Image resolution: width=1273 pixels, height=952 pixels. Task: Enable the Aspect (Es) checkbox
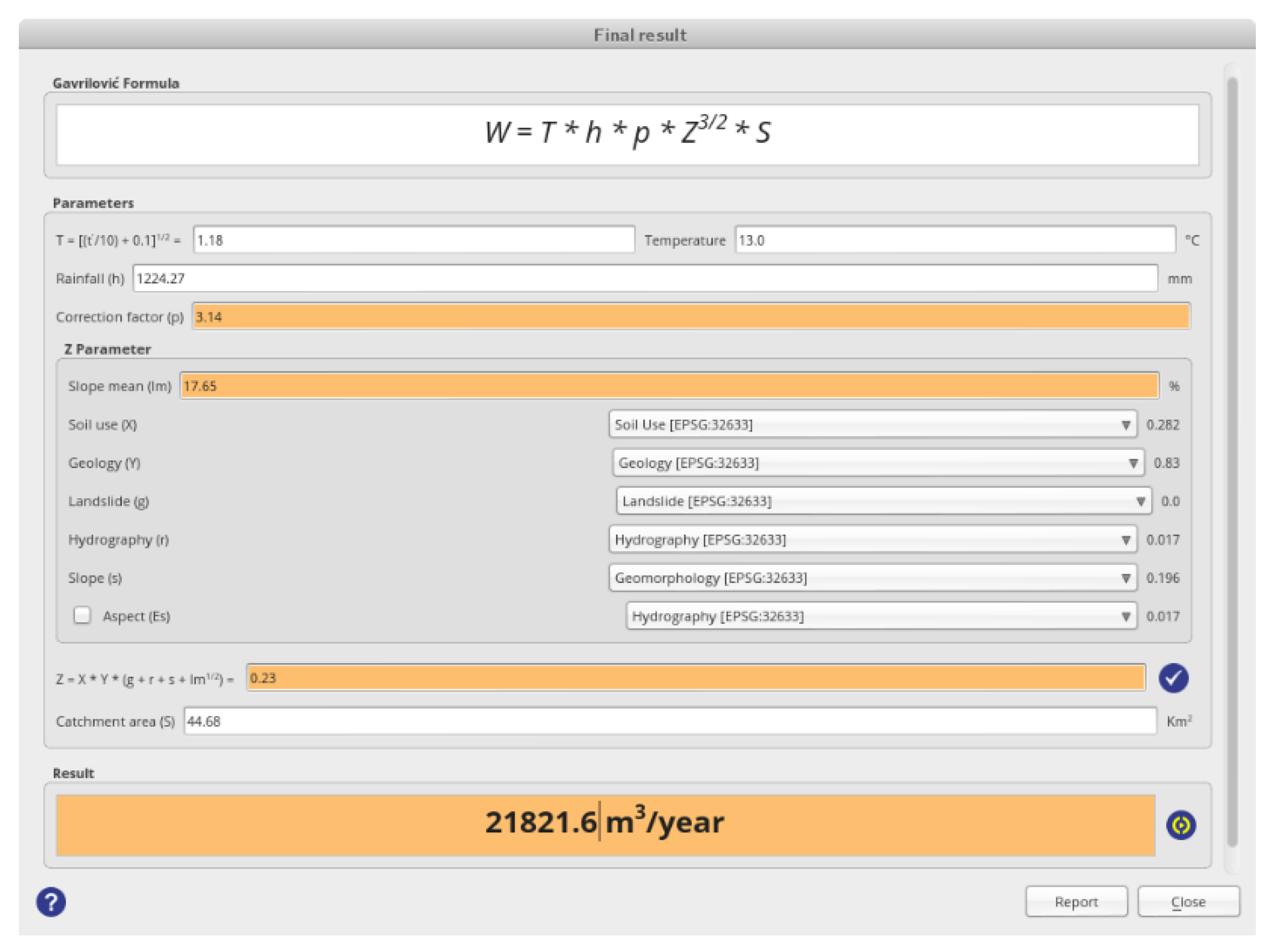83,615
